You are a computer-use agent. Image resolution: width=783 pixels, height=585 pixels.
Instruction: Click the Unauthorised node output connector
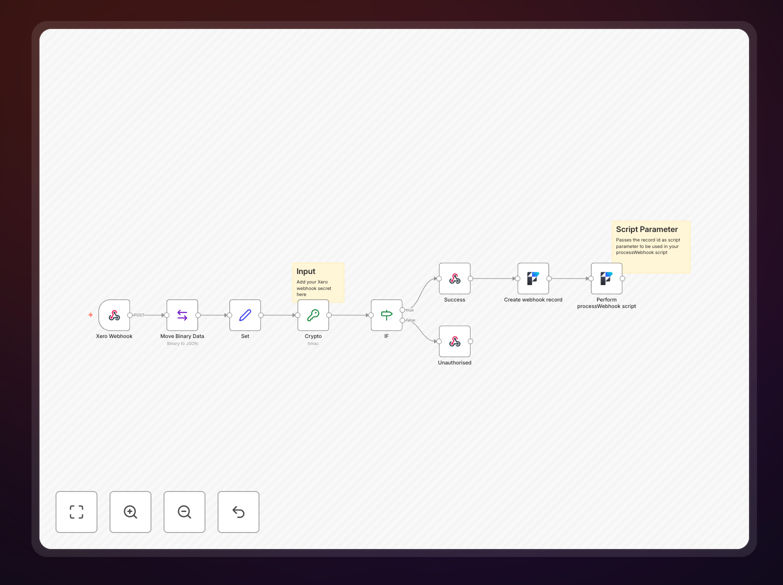pos(470,342)
